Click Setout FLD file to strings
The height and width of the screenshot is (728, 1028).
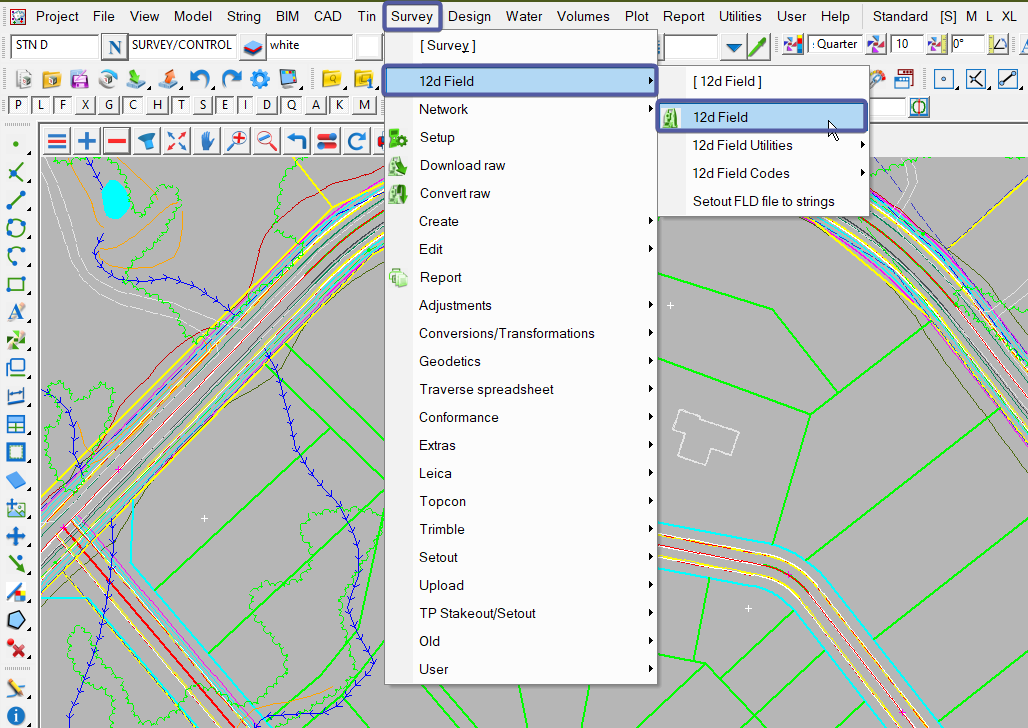(x=763, y=201)
